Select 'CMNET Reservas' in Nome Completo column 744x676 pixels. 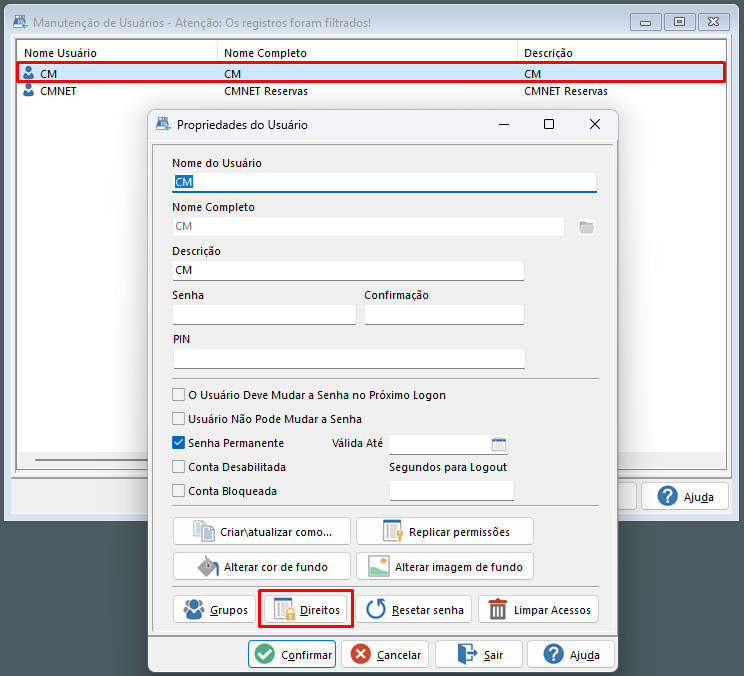coord(266,91)
